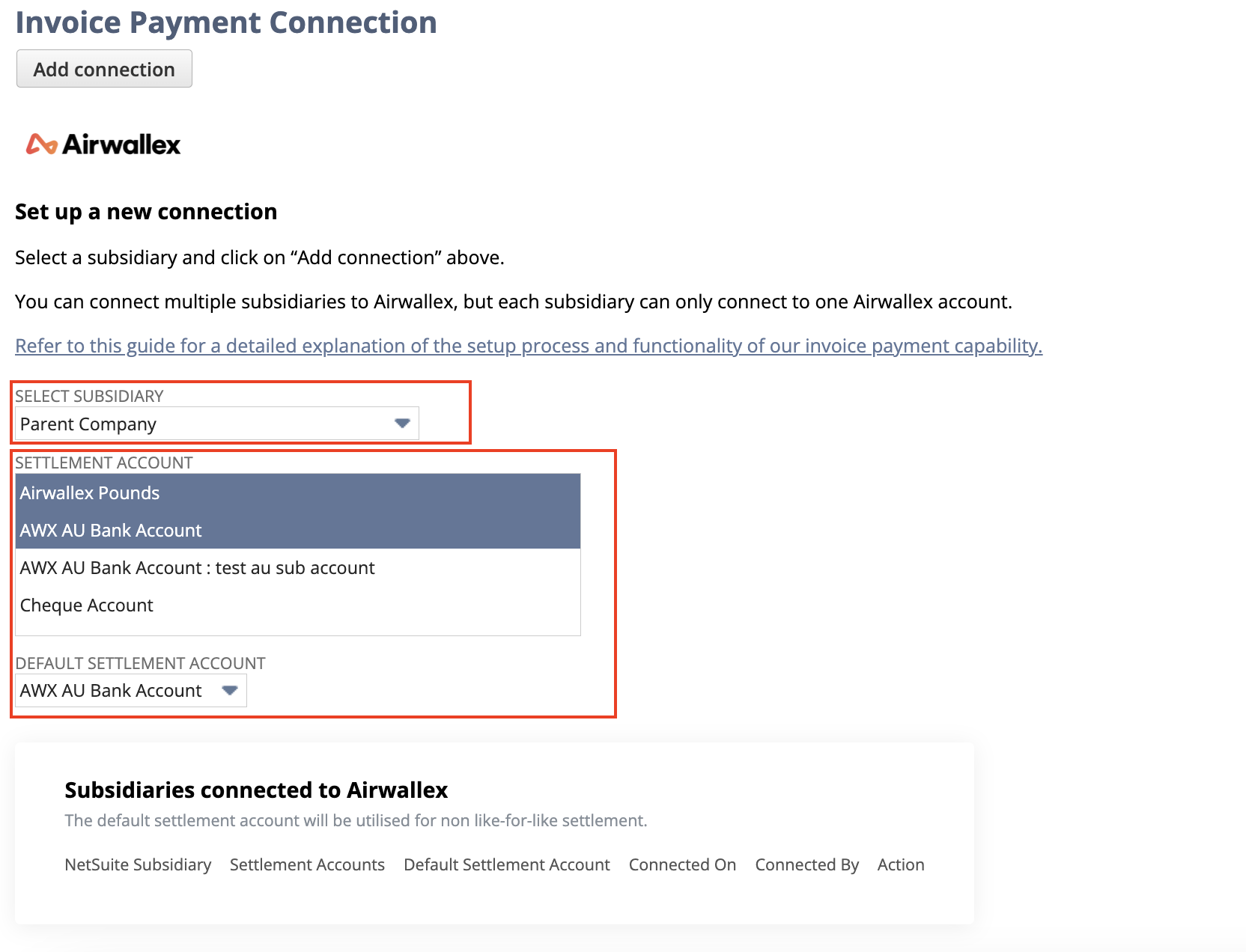Click the Airwallex logo
Viewport: 1246px width, 952px height.
pos(103,144)
